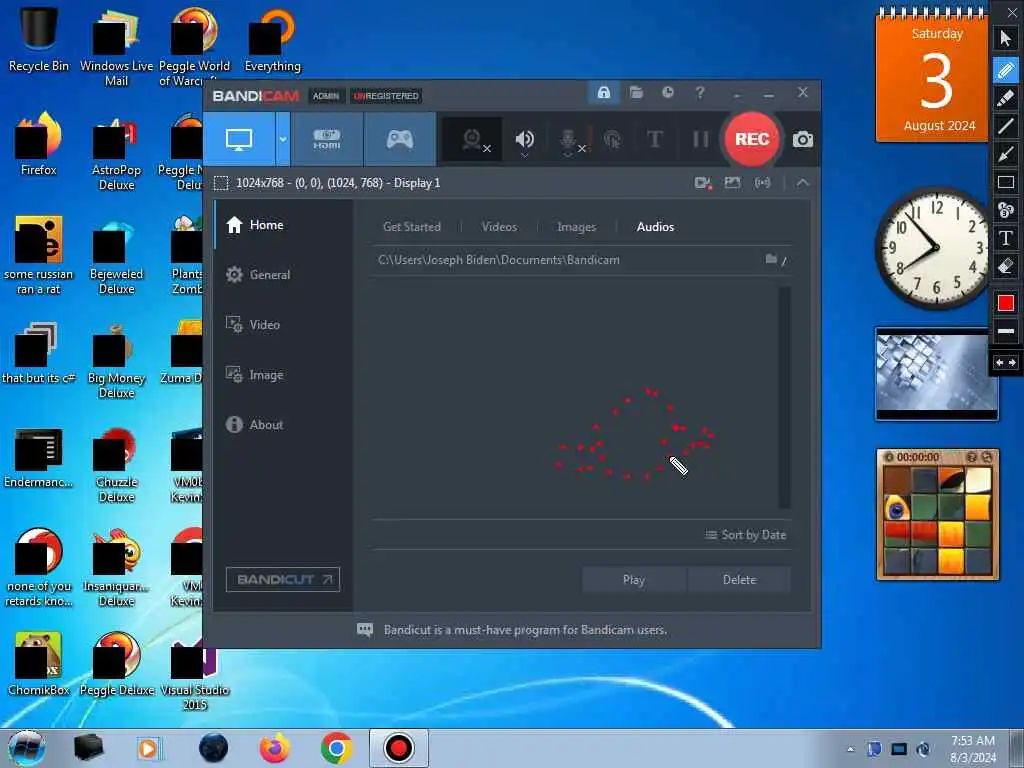Start recording with red REC button
The width and height of the screenshot is (1024, 768).
click(x=752, y=139)
